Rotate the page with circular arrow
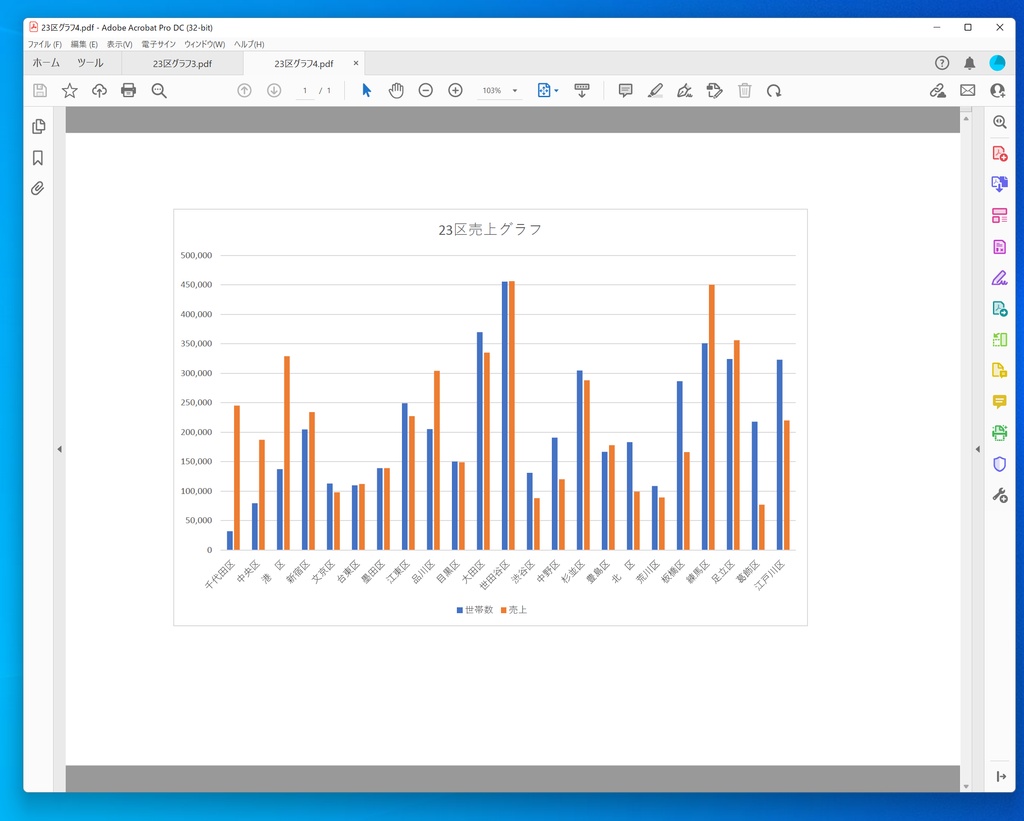1024x821 pixels. coord(774,91)
